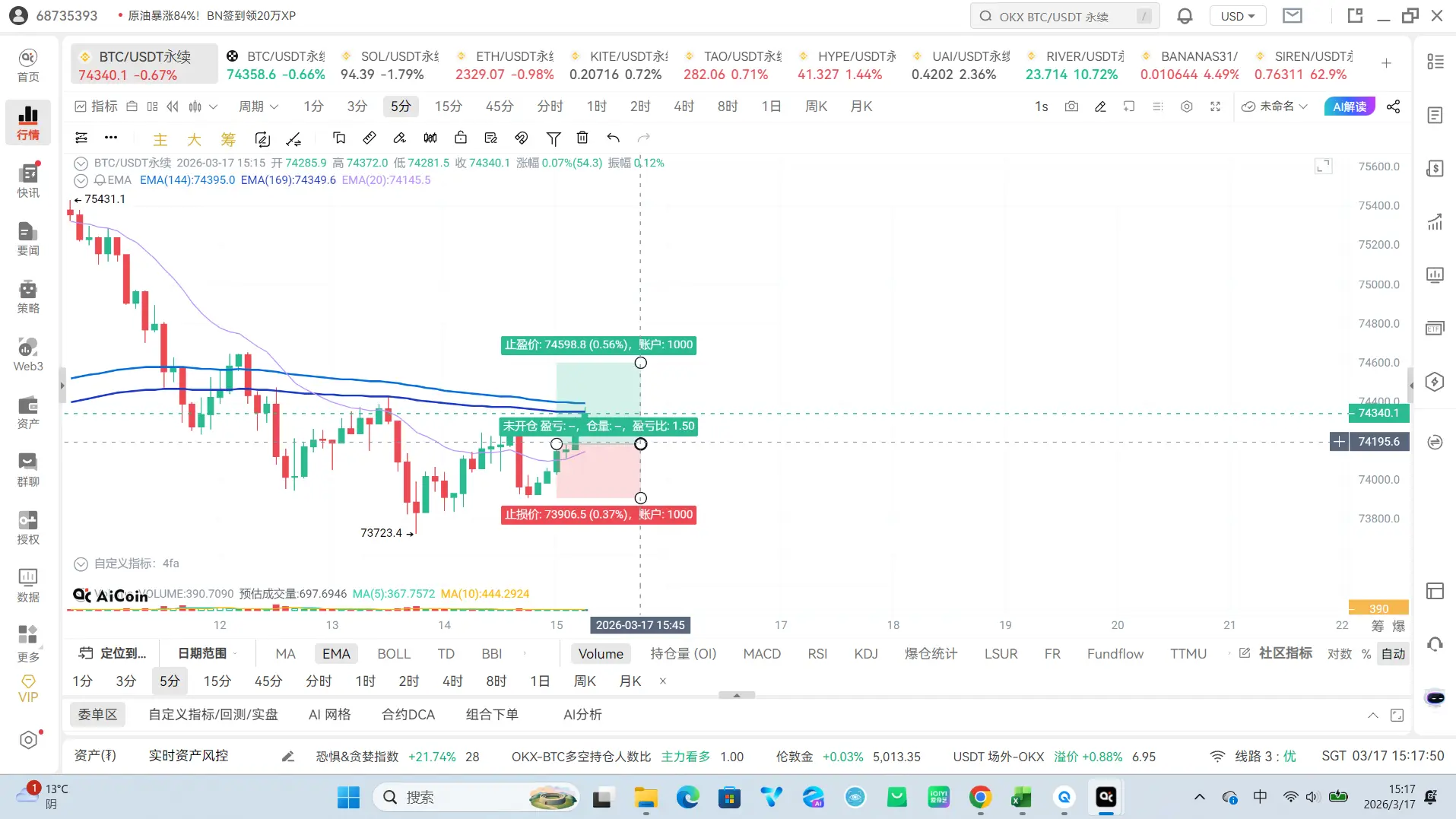Open the 未命名 layout dropdown
Screen dimensions: 1456x819
(1274, 106)
